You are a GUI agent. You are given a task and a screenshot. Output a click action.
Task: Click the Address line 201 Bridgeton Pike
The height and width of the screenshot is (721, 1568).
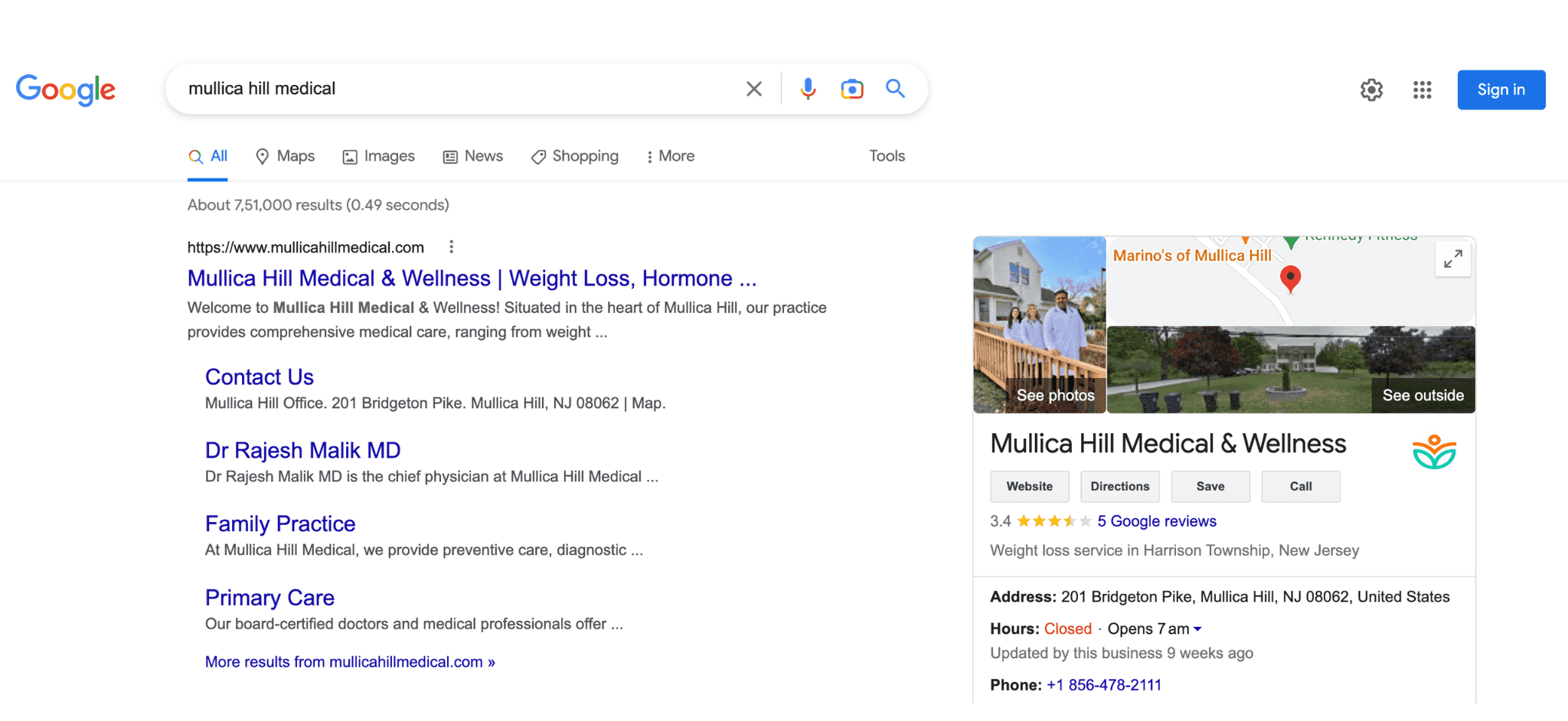point(1220,597)
